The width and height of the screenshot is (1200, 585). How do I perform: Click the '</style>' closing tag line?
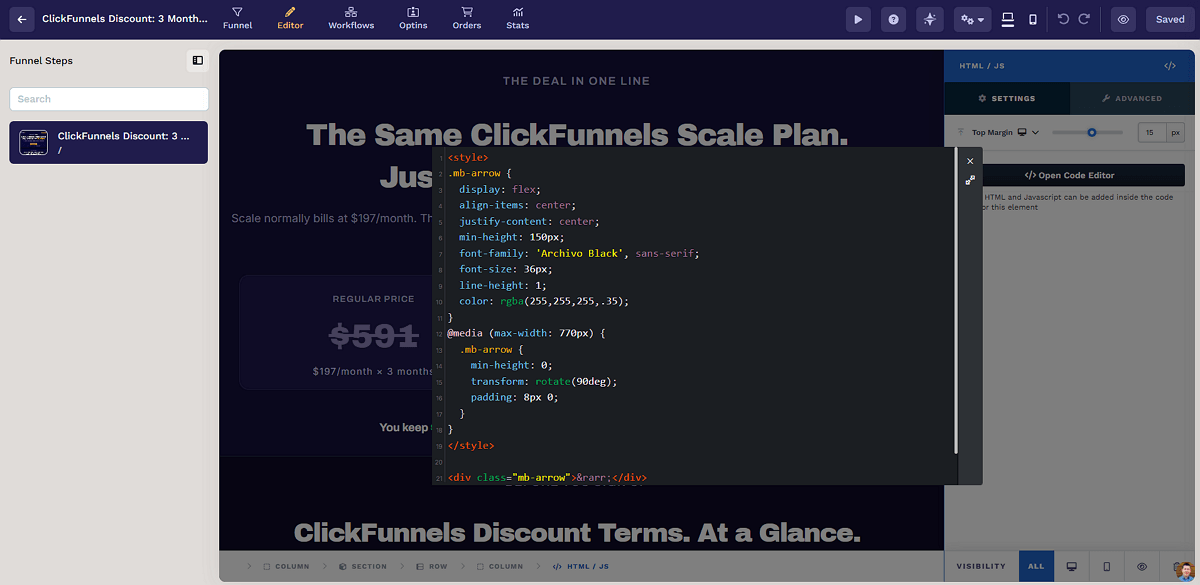(471, 445)
